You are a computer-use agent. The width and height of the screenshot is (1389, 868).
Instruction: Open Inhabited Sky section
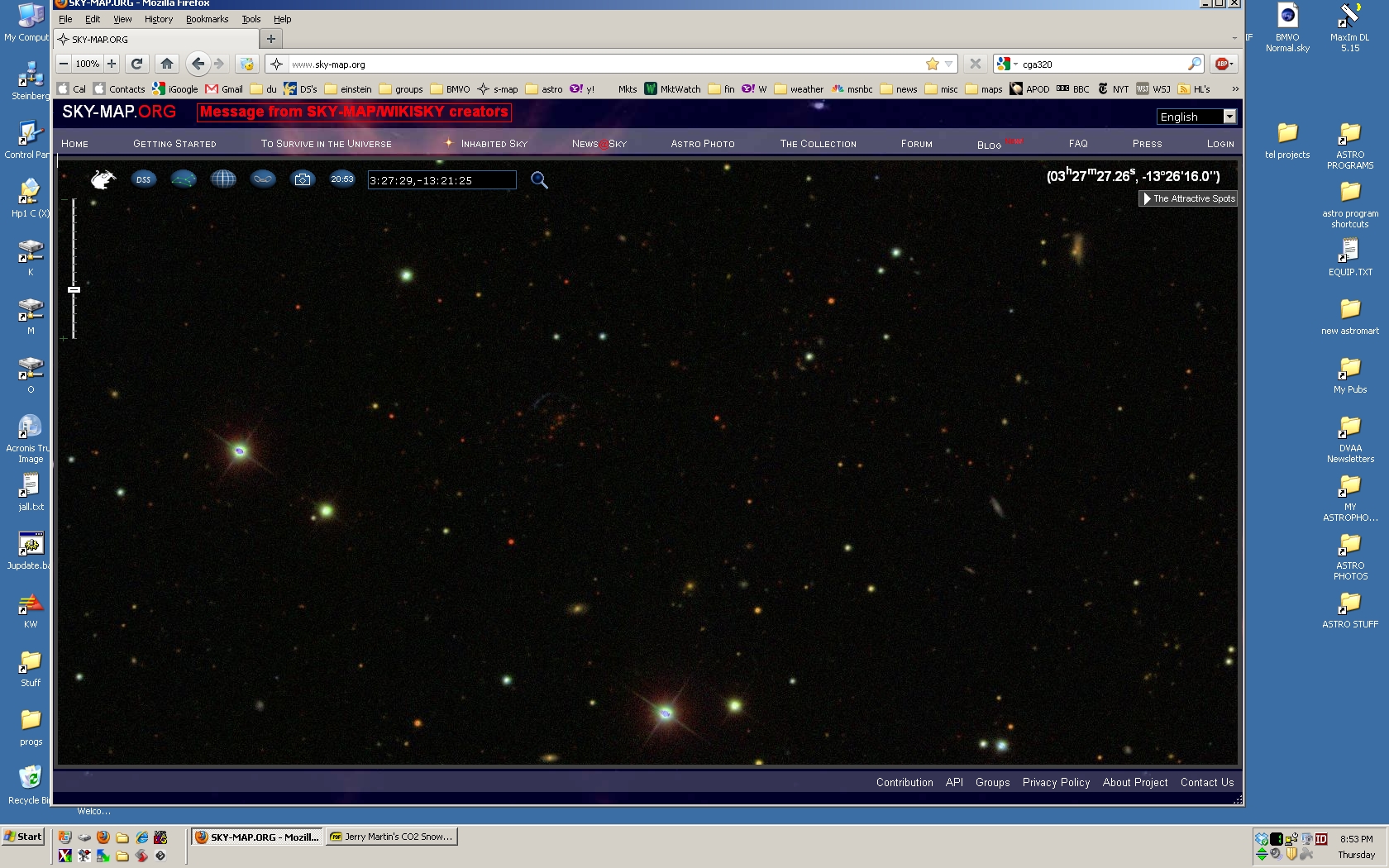(494, 144)
